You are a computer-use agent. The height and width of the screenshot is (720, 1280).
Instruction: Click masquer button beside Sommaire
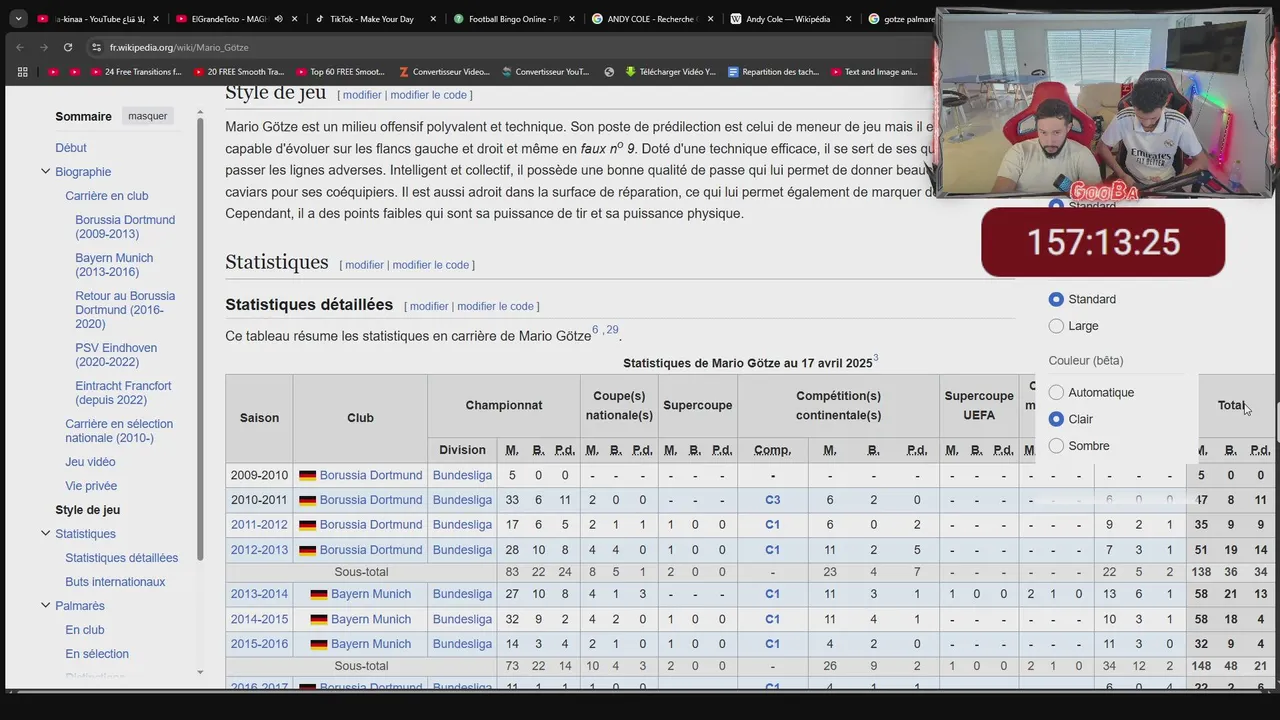click(148, 116)
